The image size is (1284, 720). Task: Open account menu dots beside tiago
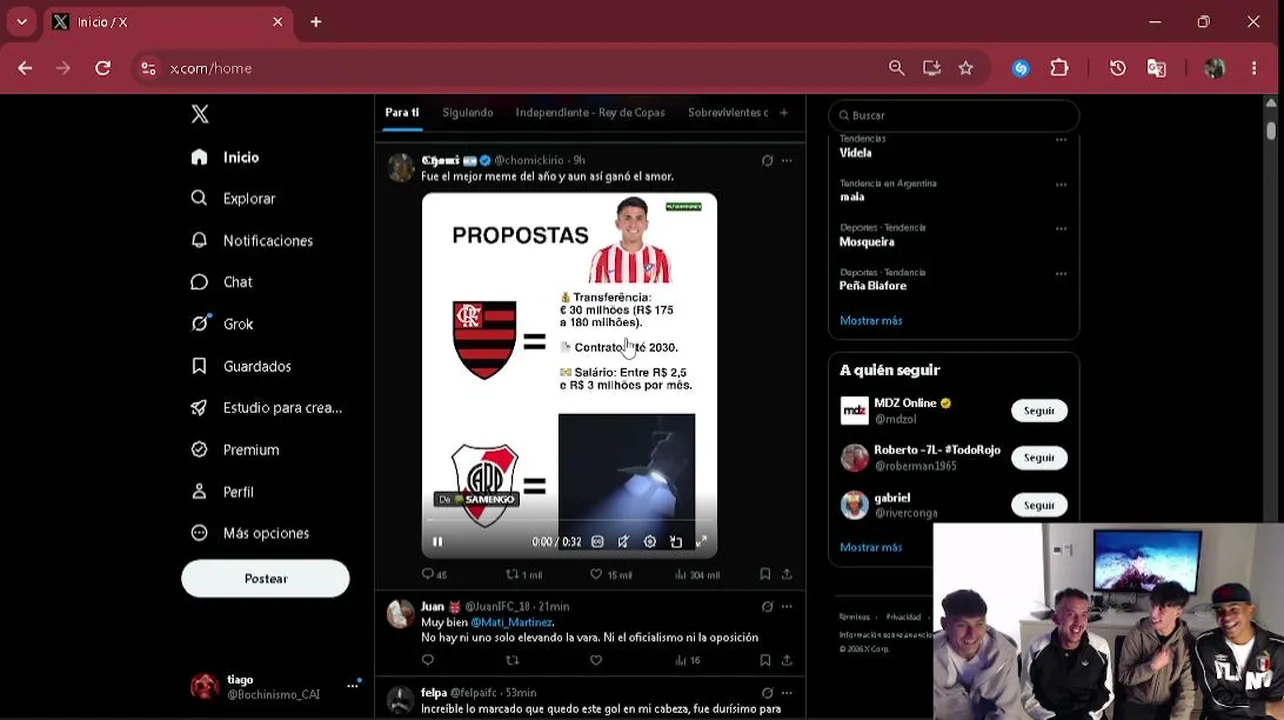pyautogui.click(x=353, y=685)
